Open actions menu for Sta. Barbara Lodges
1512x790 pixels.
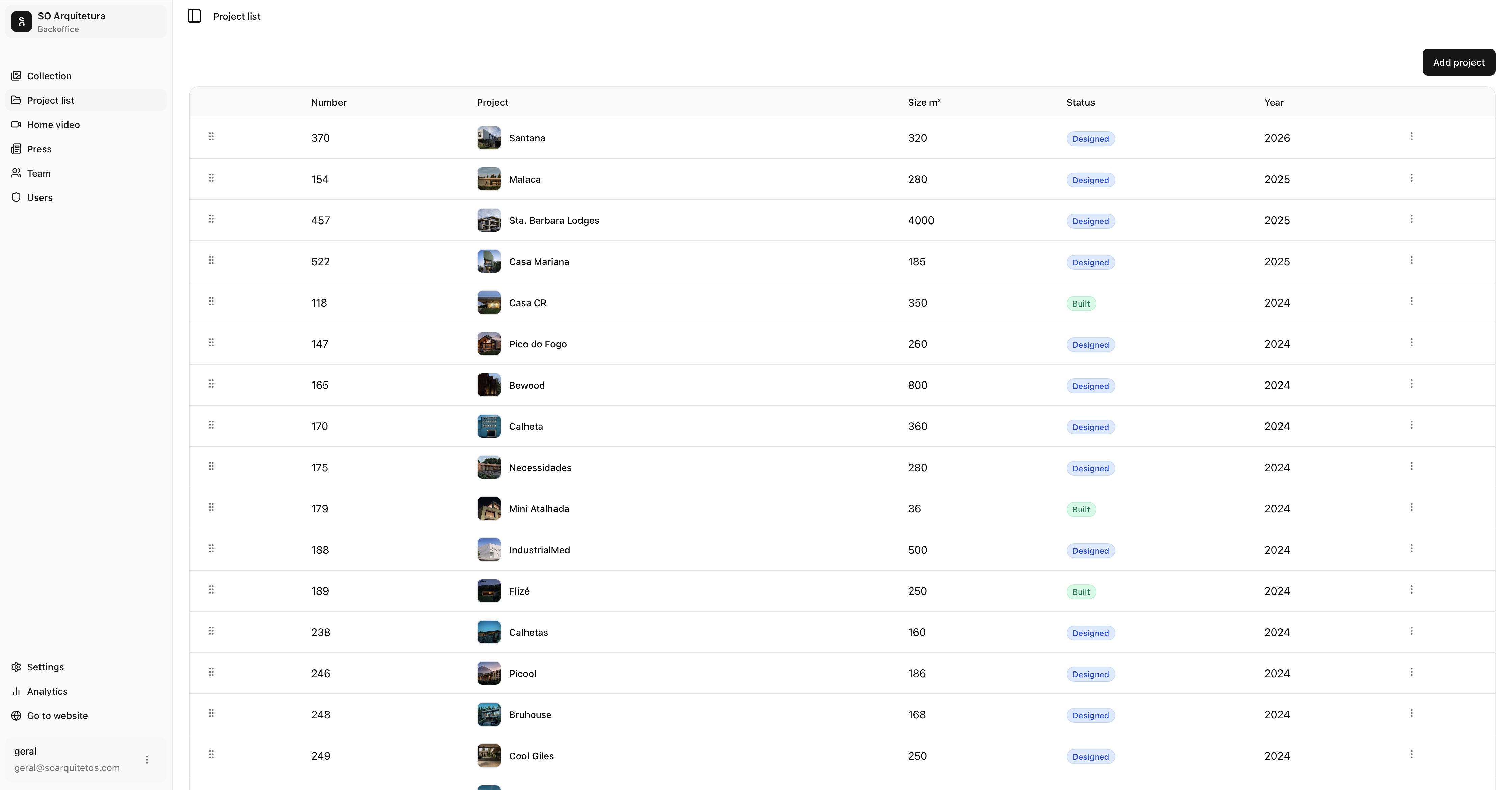point(1412,219)
